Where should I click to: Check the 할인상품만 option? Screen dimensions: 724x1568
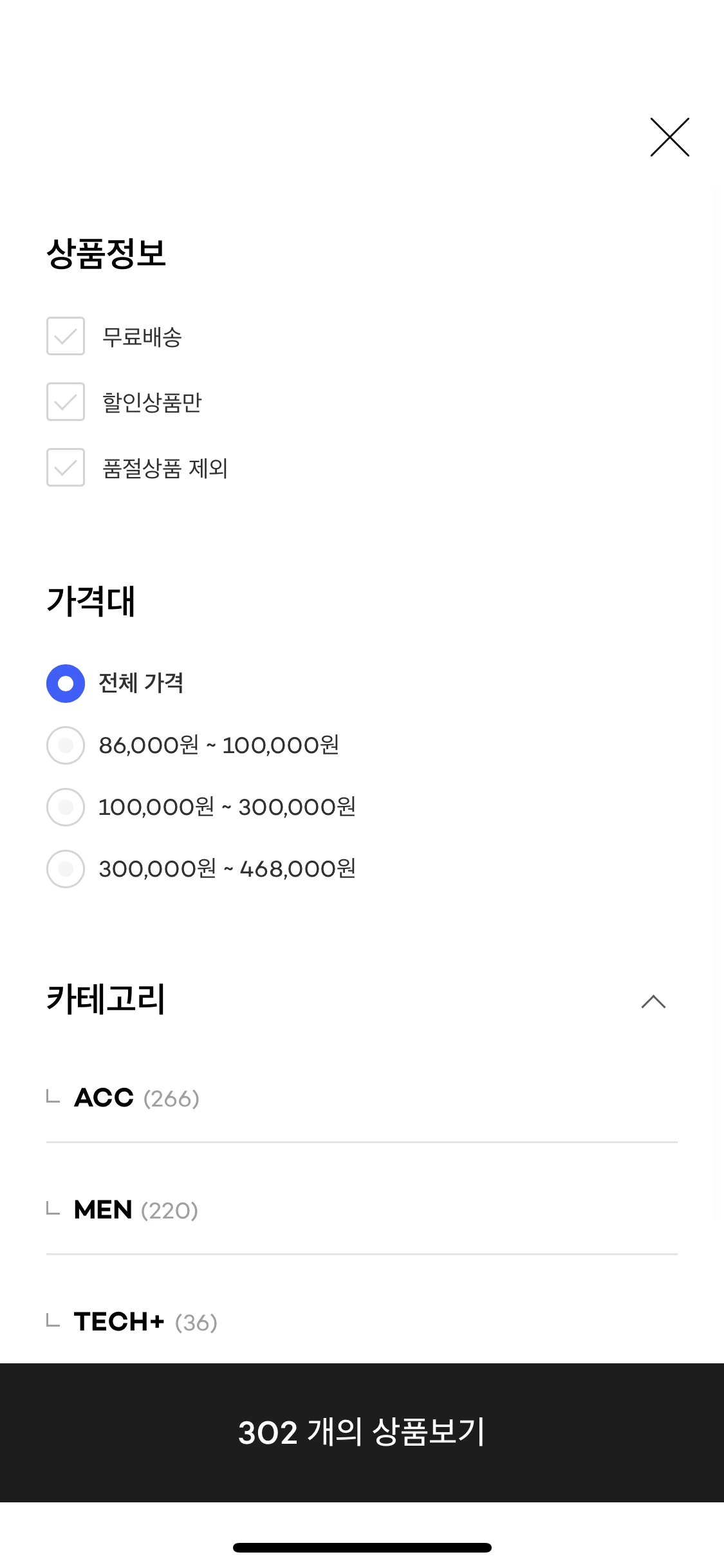pos(66,402)
